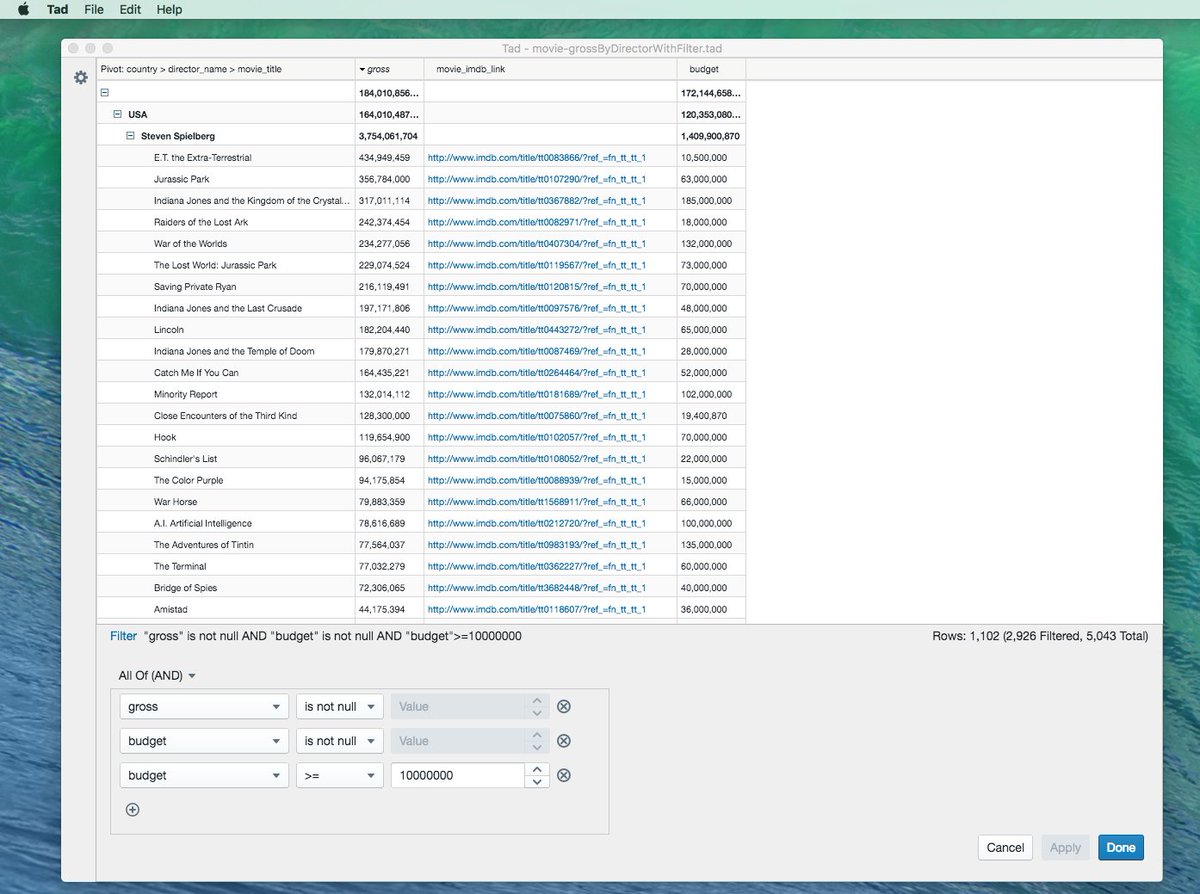Open third row's budget column dropdown
Screen dimensions: 1200x894
point(204,775)
